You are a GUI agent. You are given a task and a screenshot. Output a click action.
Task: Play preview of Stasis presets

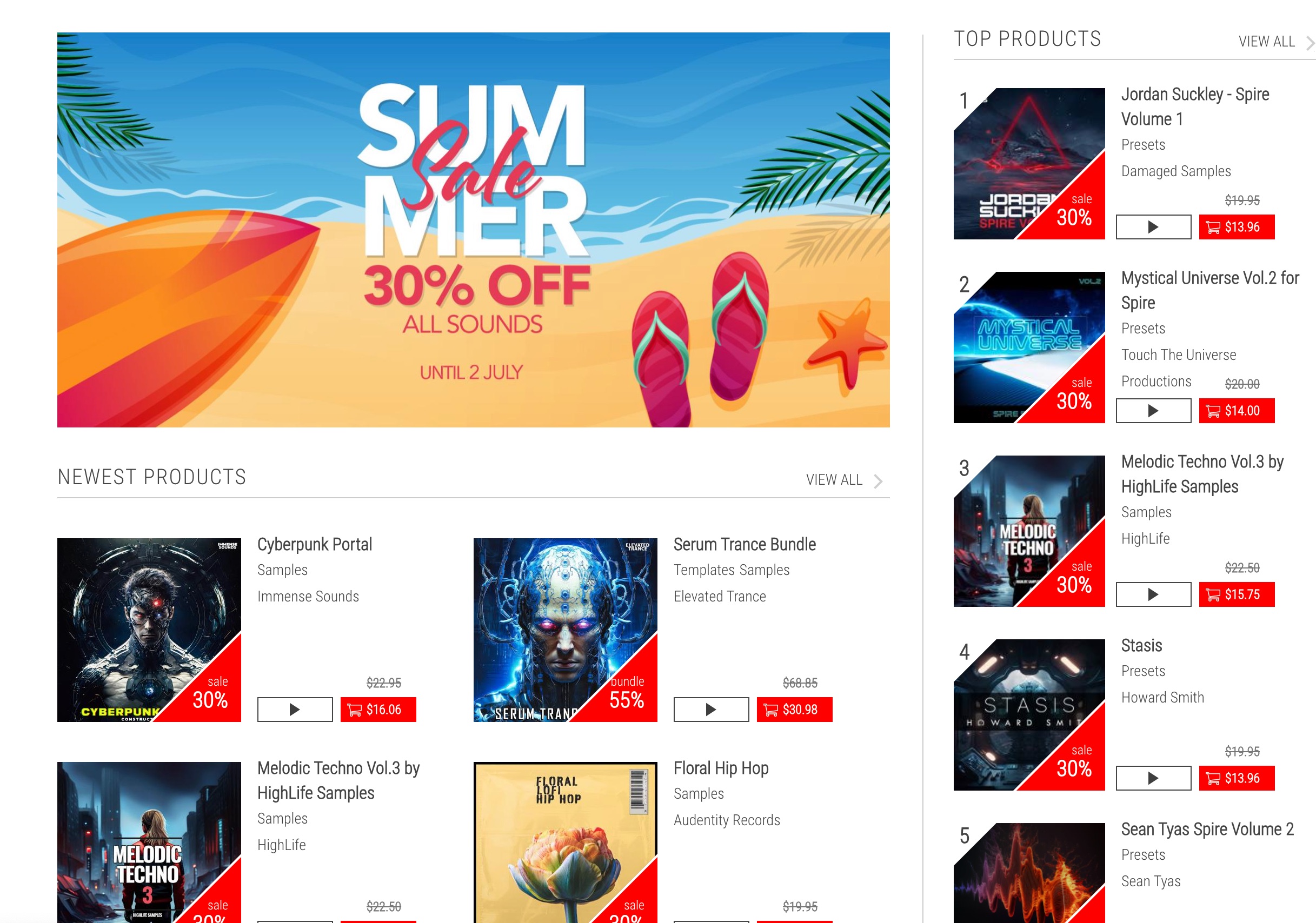click(1153, 778)
